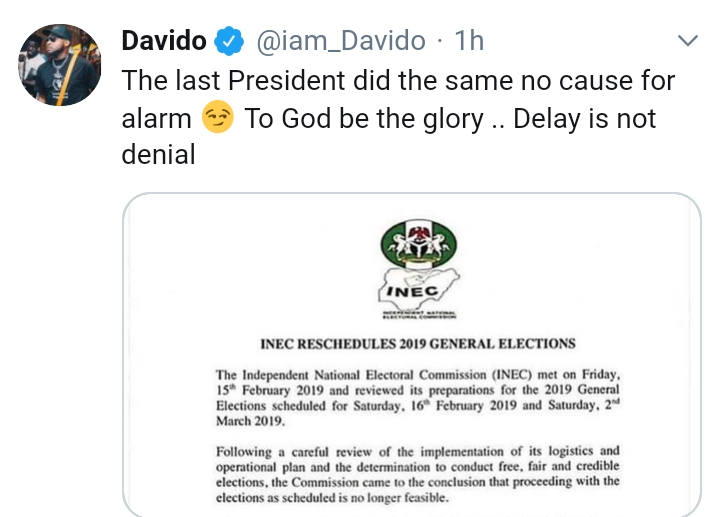Click the 1h tweet timestamp
Screen dimensions: 720x517
coord(469,41)
